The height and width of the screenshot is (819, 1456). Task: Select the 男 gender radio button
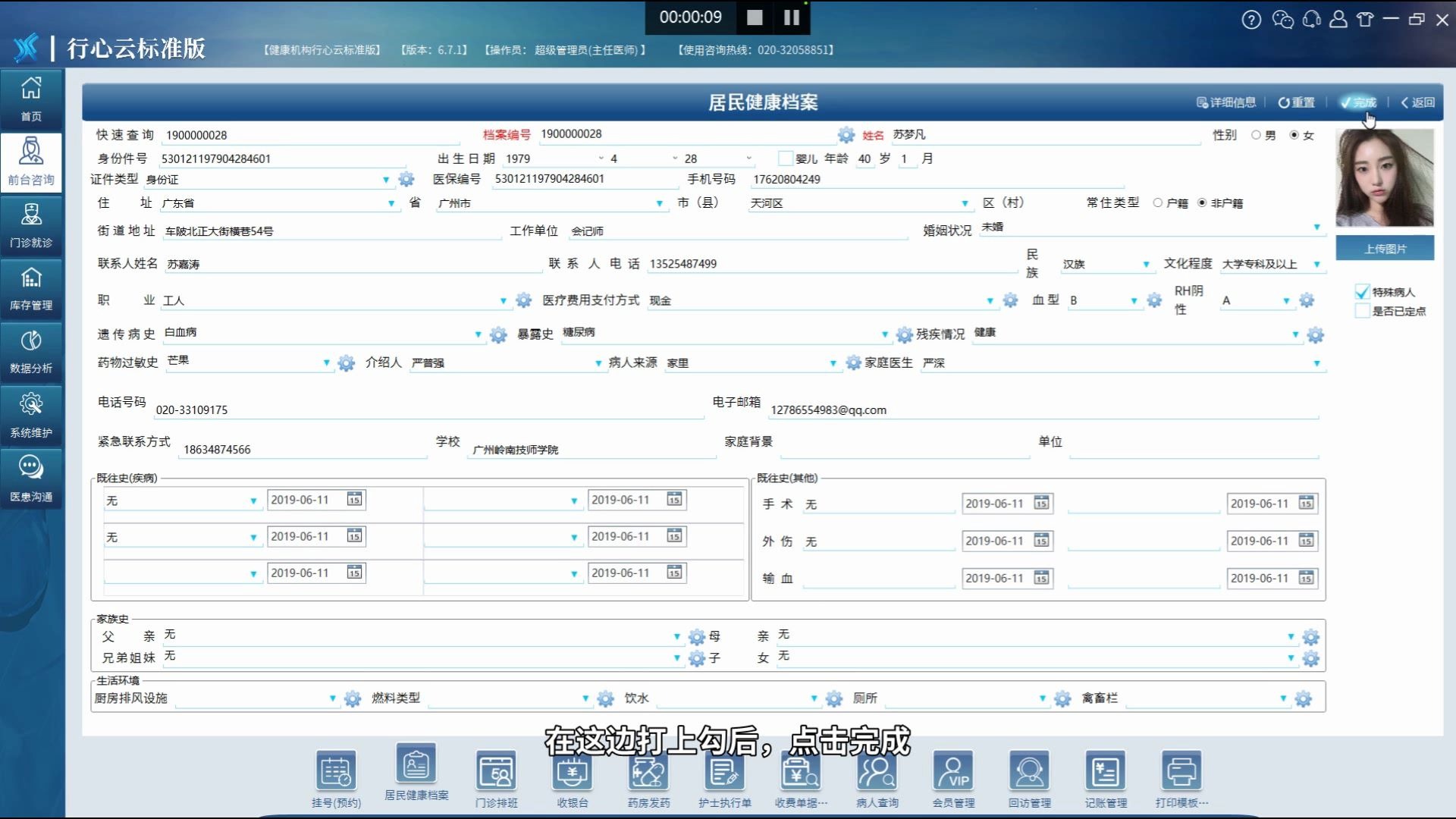point(1256,135)
